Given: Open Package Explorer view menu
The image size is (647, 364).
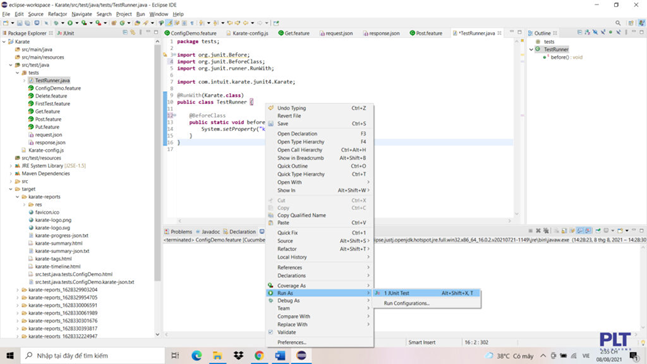Looking at the screenshot, I should coord(140,33).
